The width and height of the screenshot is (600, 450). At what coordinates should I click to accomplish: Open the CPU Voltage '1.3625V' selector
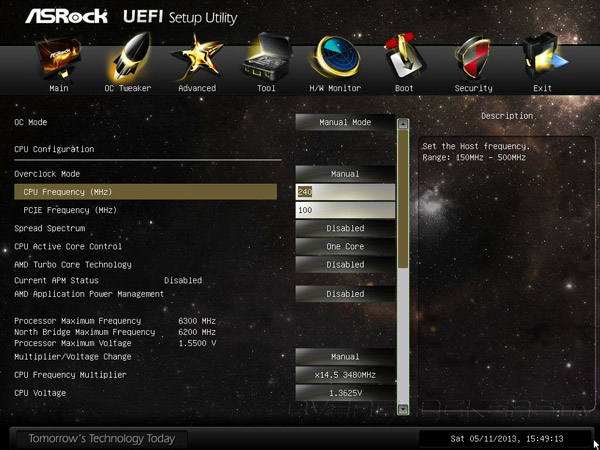coord(345,393)
